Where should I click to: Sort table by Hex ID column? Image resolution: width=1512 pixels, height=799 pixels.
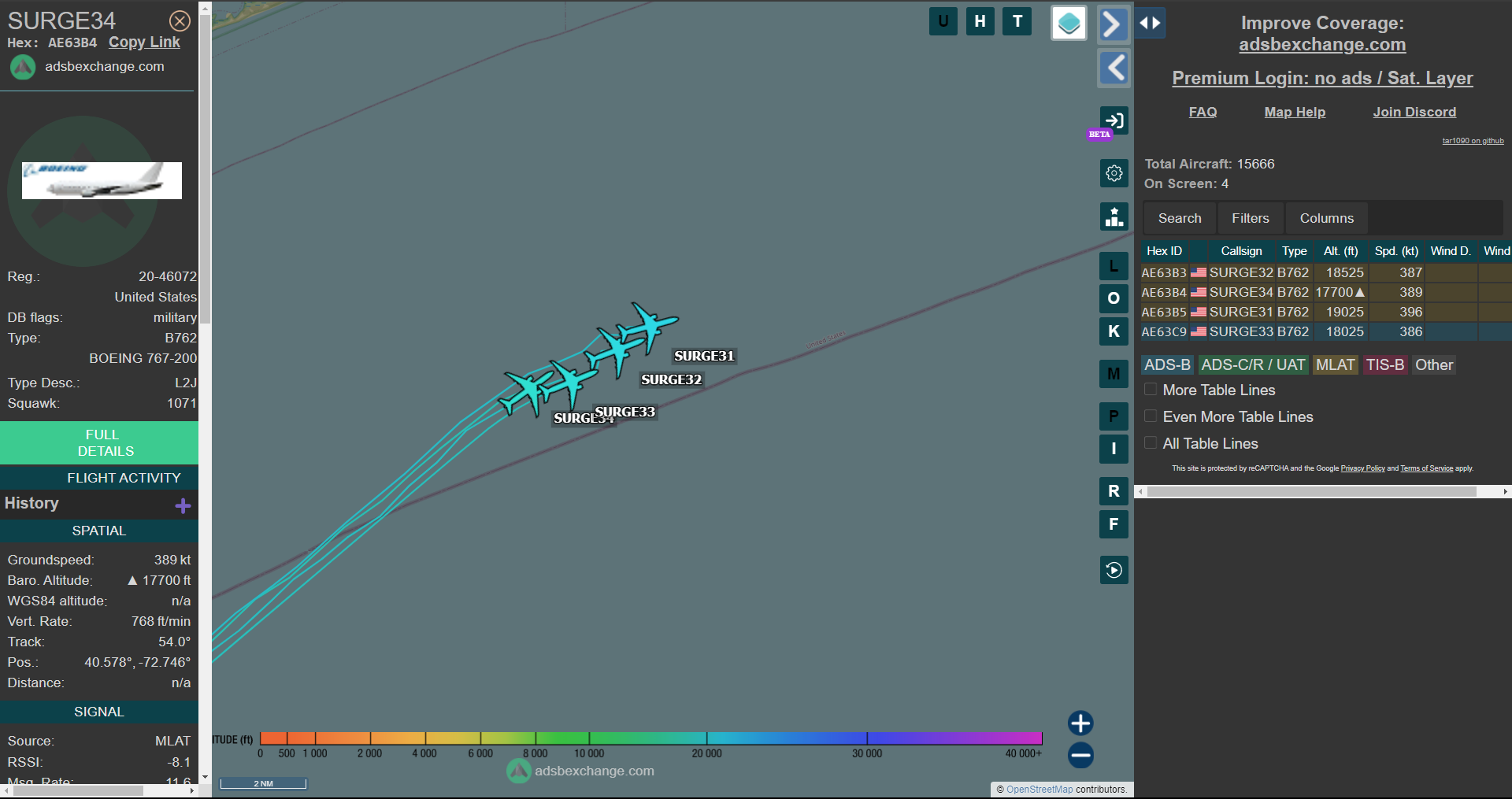click(x=1164, y=251)
